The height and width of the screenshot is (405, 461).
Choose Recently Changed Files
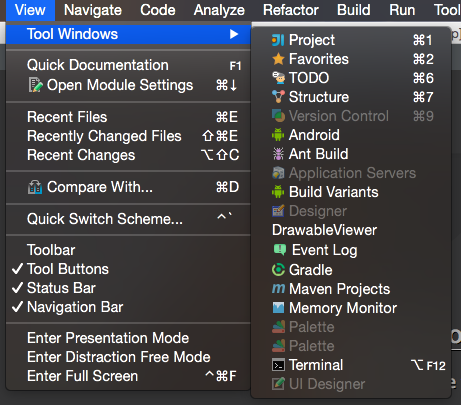128,136
